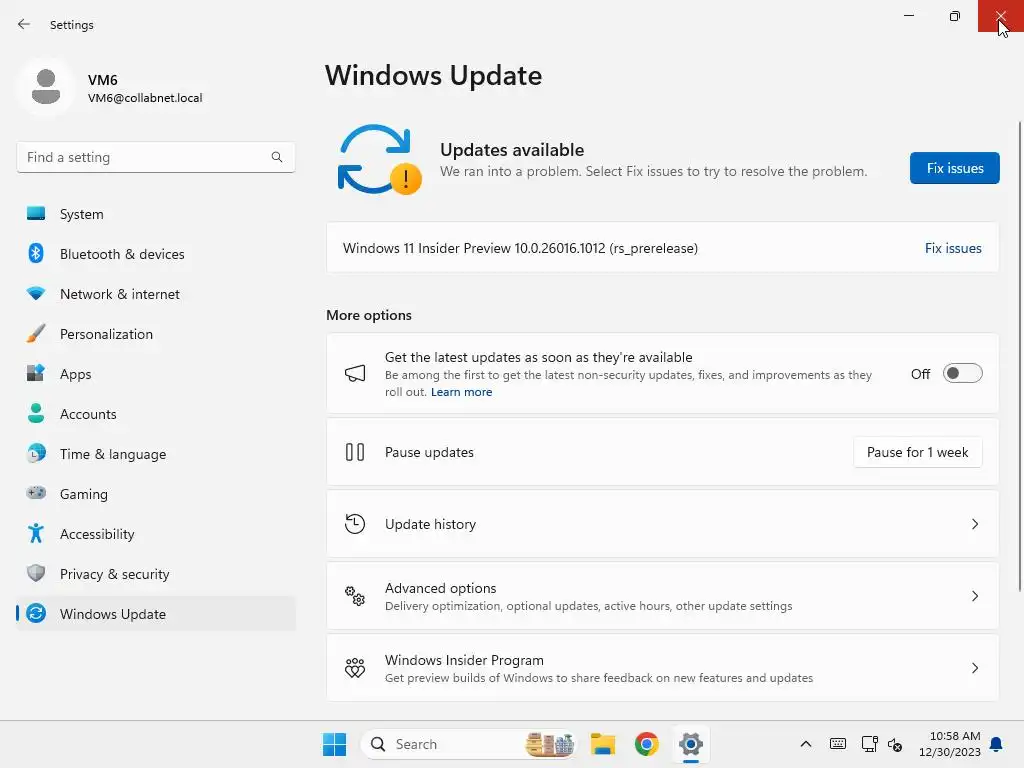Click the blue Fix issues button

click(x=954, y=168)
